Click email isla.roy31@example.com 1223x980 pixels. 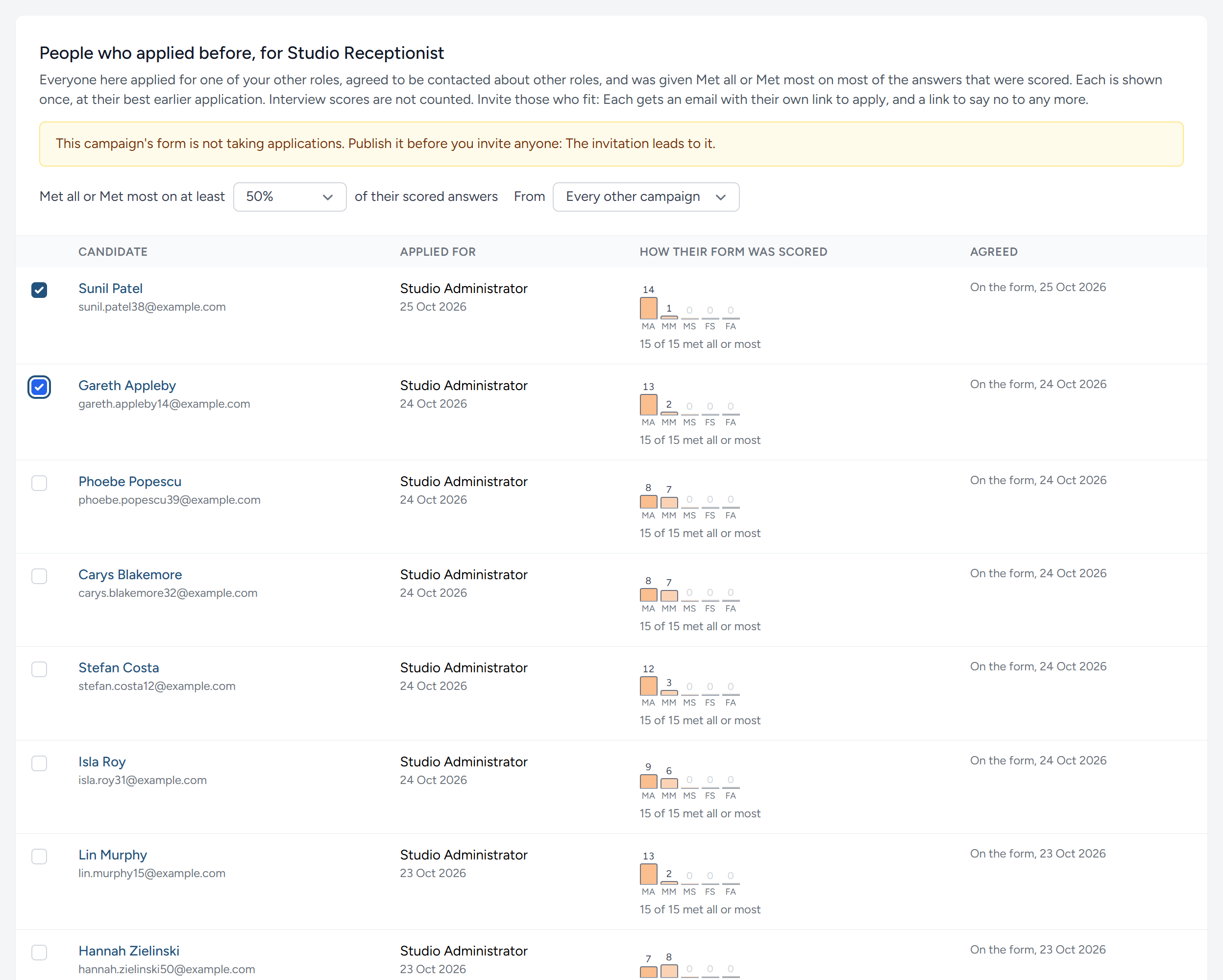coord(143,780)
